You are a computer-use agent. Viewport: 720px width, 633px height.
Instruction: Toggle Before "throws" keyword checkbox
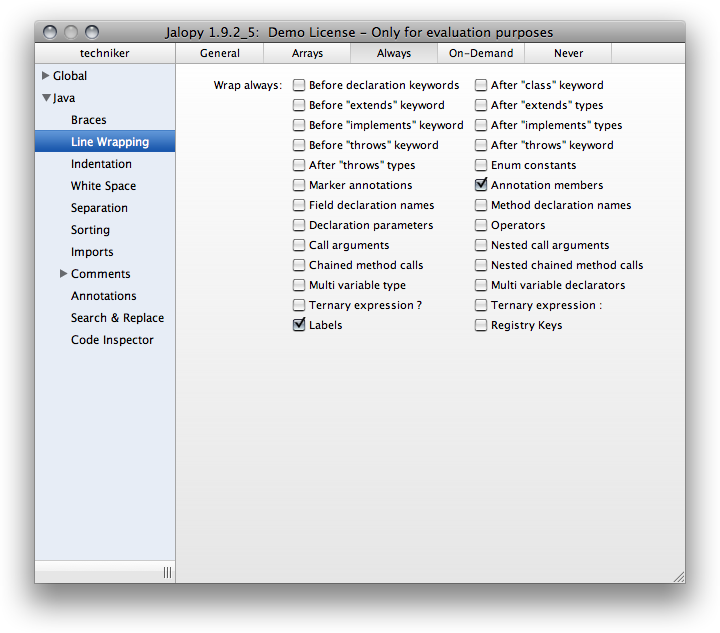[x=299, y=145]
